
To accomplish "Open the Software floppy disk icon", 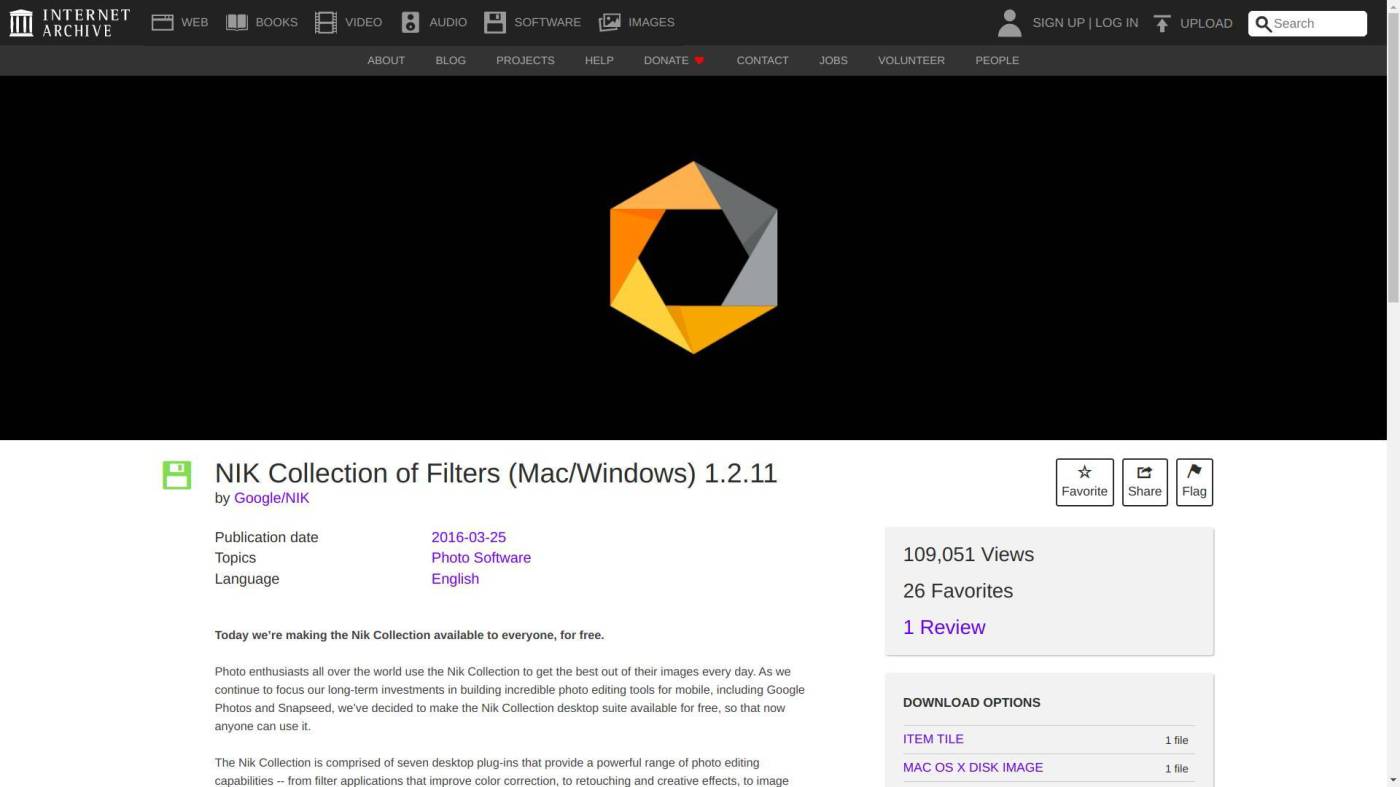I will [x=495, y=22].
